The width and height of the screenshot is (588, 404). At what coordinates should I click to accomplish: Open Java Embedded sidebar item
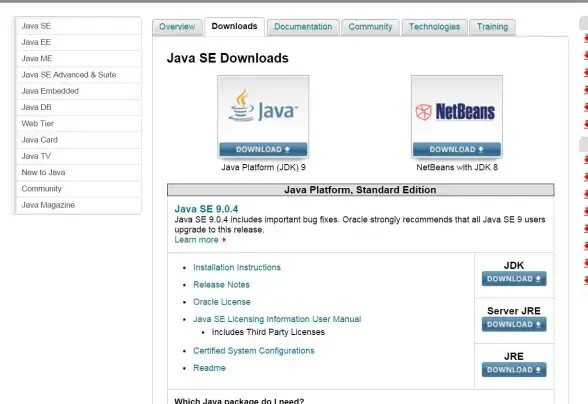(x=78, y=91)
